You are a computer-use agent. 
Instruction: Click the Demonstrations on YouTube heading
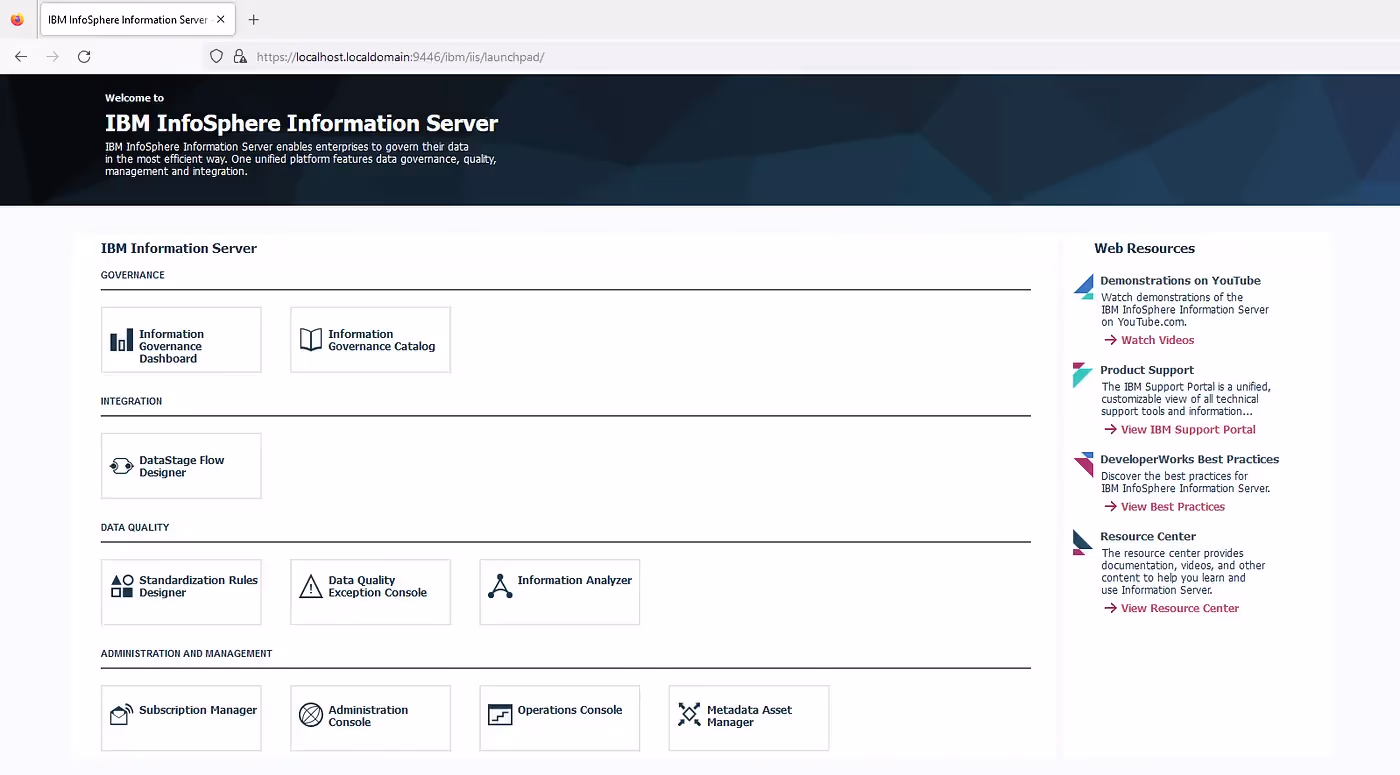coord(1180,281)
